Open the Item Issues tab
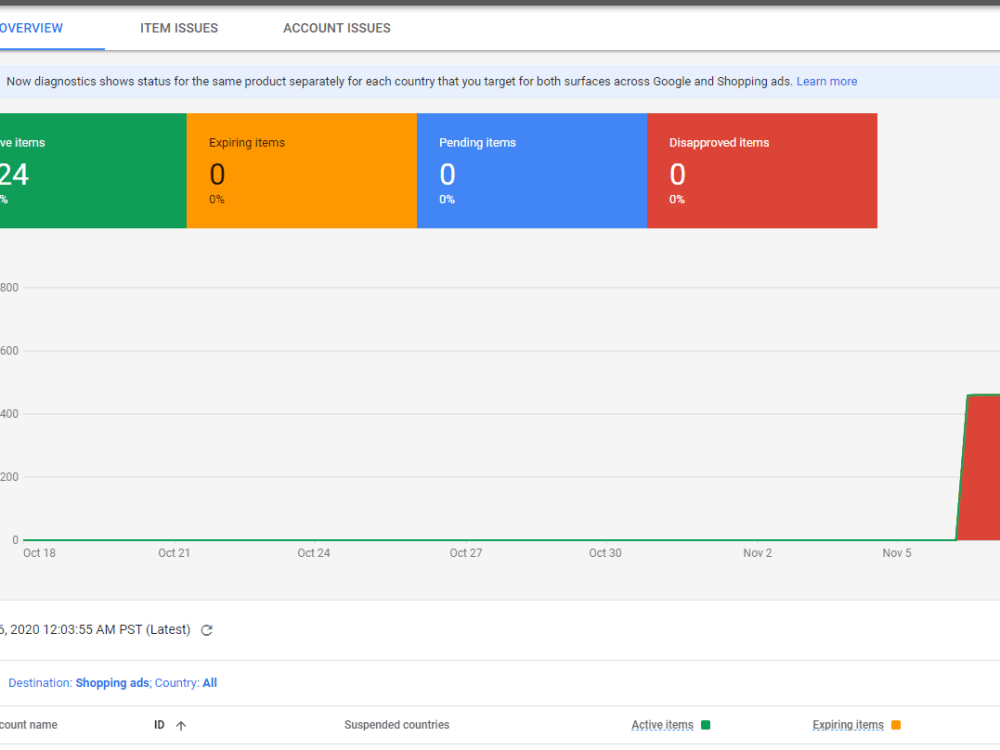The height and width of the screenshot is (750, 1000). point(179,28)
